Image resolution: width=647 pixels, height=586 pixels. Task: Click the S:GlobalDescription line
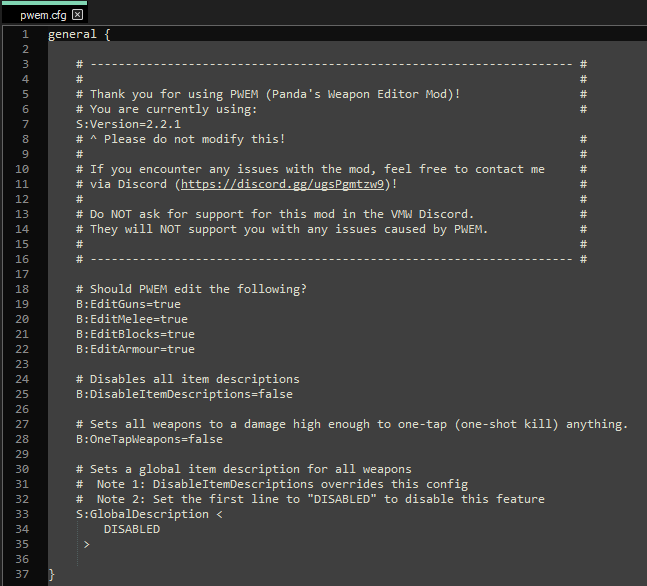coord(149,514)
